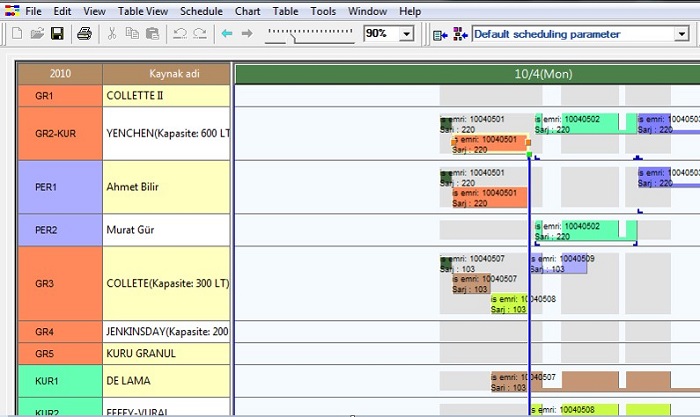This screenshot has width=700, height=417.
Task: Click the Open folder icon
Action: pos(37,33)
